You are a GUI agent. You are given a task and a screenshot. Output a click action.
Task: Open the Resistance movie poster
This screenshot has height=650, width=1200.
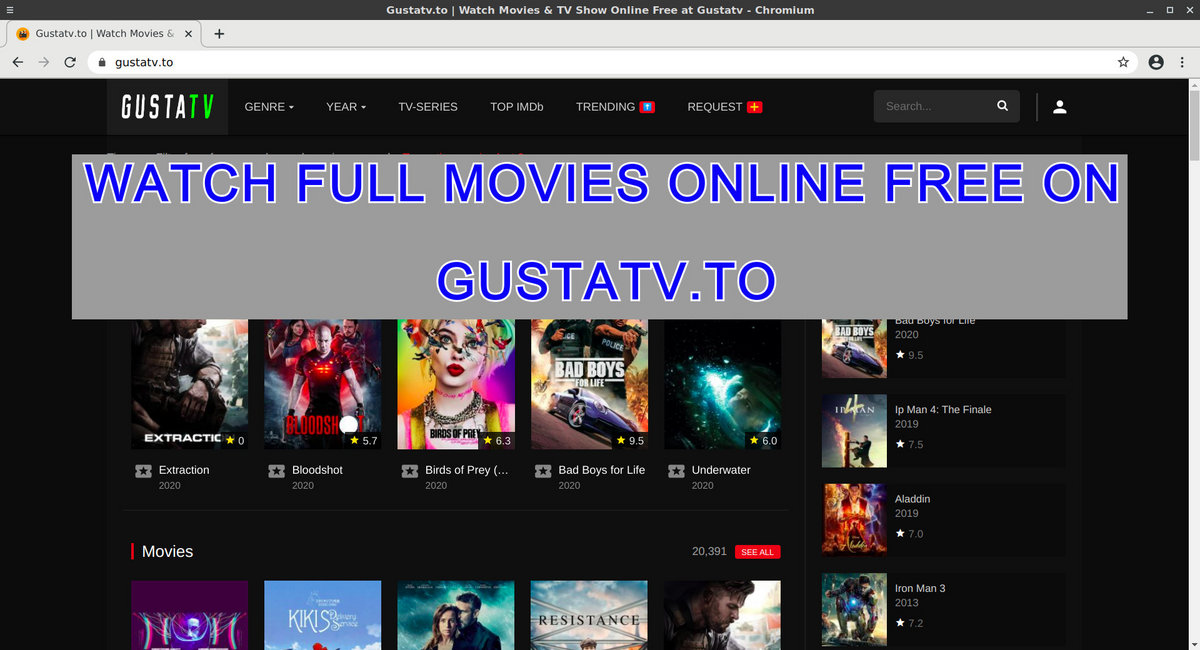tap(589, 615)
